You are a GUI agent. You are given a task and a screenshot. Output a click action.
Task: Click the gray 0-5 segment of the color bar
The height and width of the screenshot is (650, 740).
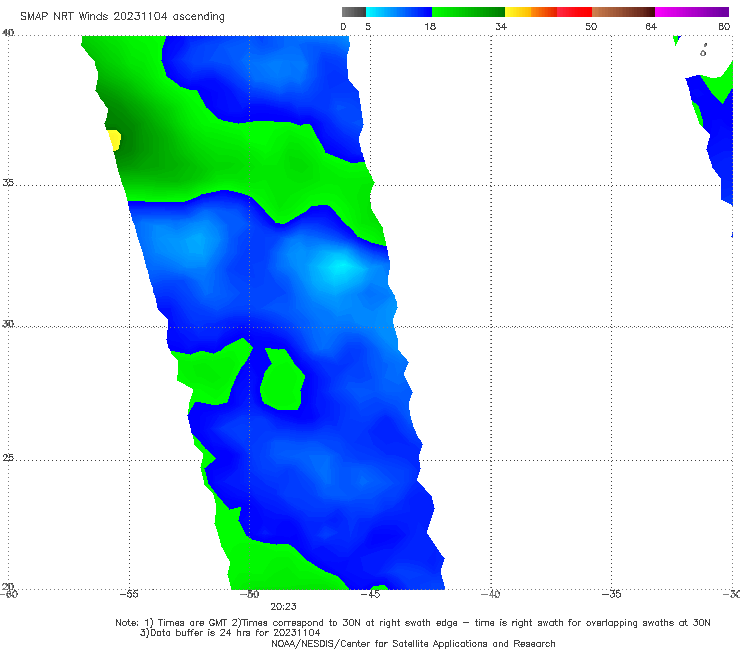click(x=354, y=12)
